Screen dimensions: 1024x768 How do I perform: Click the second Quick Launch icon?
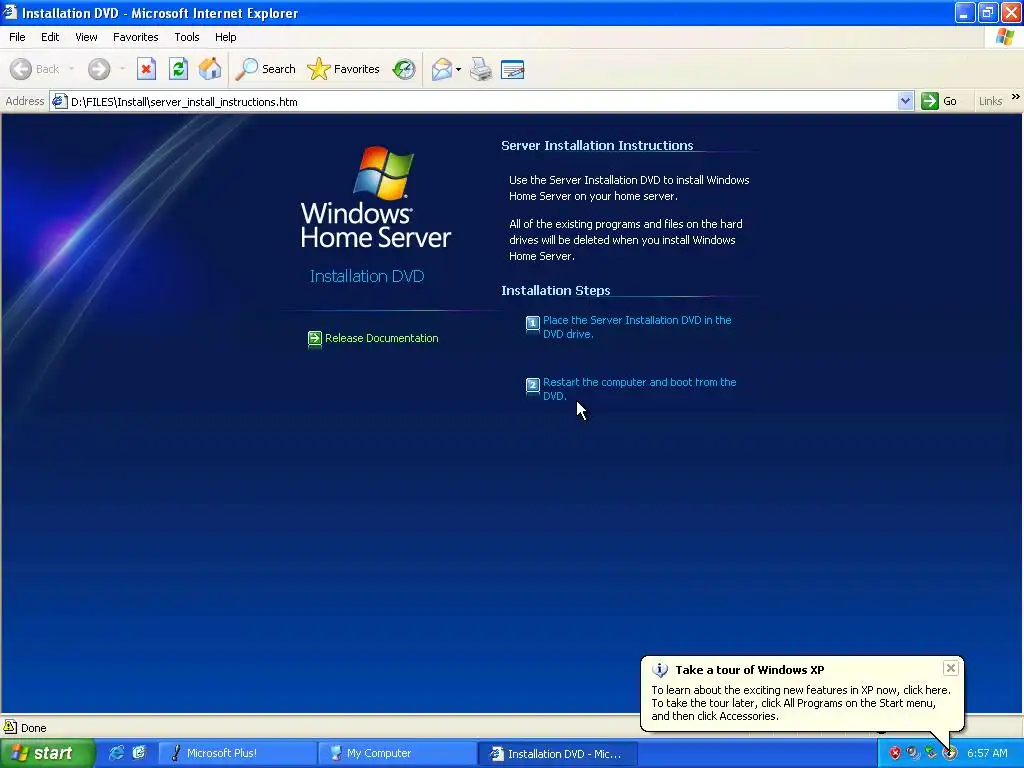[139, 753]
